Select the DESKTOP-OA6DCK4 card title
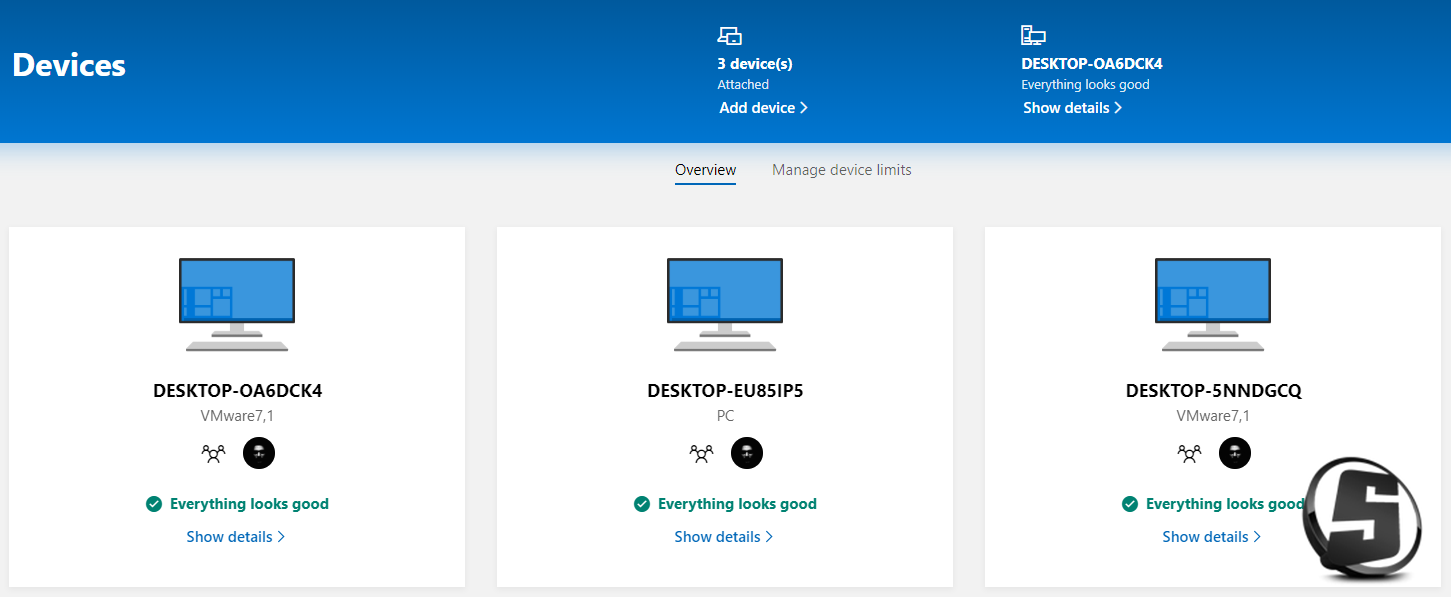The width and height of the screenshot is (1451, 597). tap(238, 391)
